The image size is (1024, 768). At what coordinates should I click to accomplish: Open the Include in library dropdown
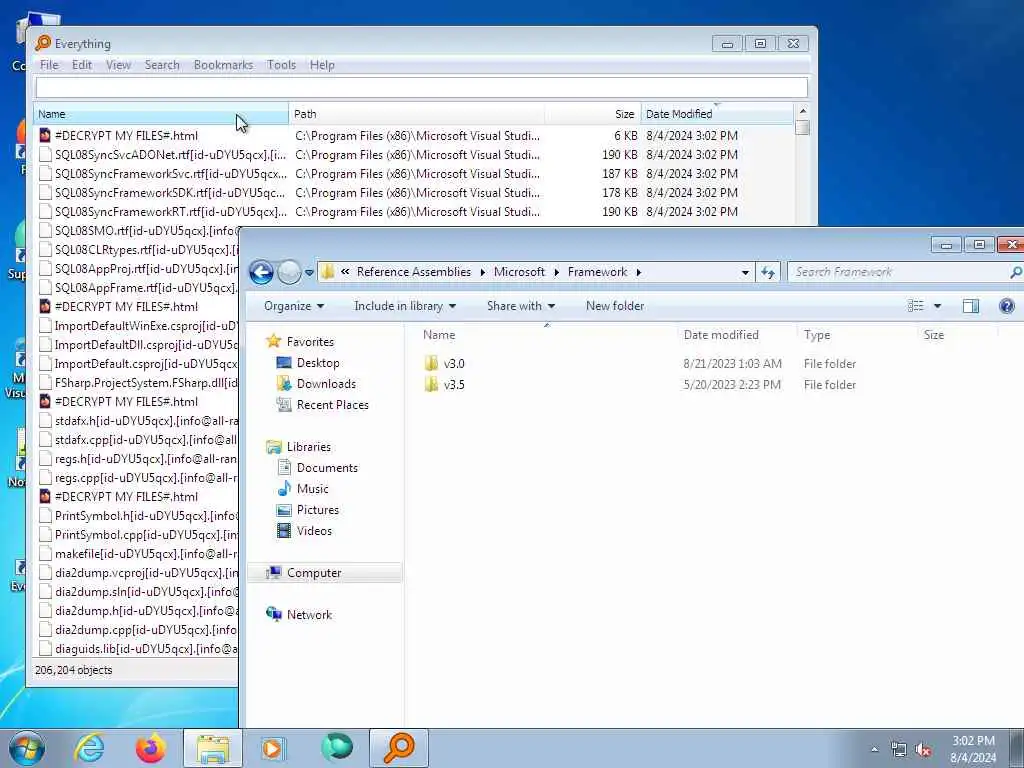(405, 306)
